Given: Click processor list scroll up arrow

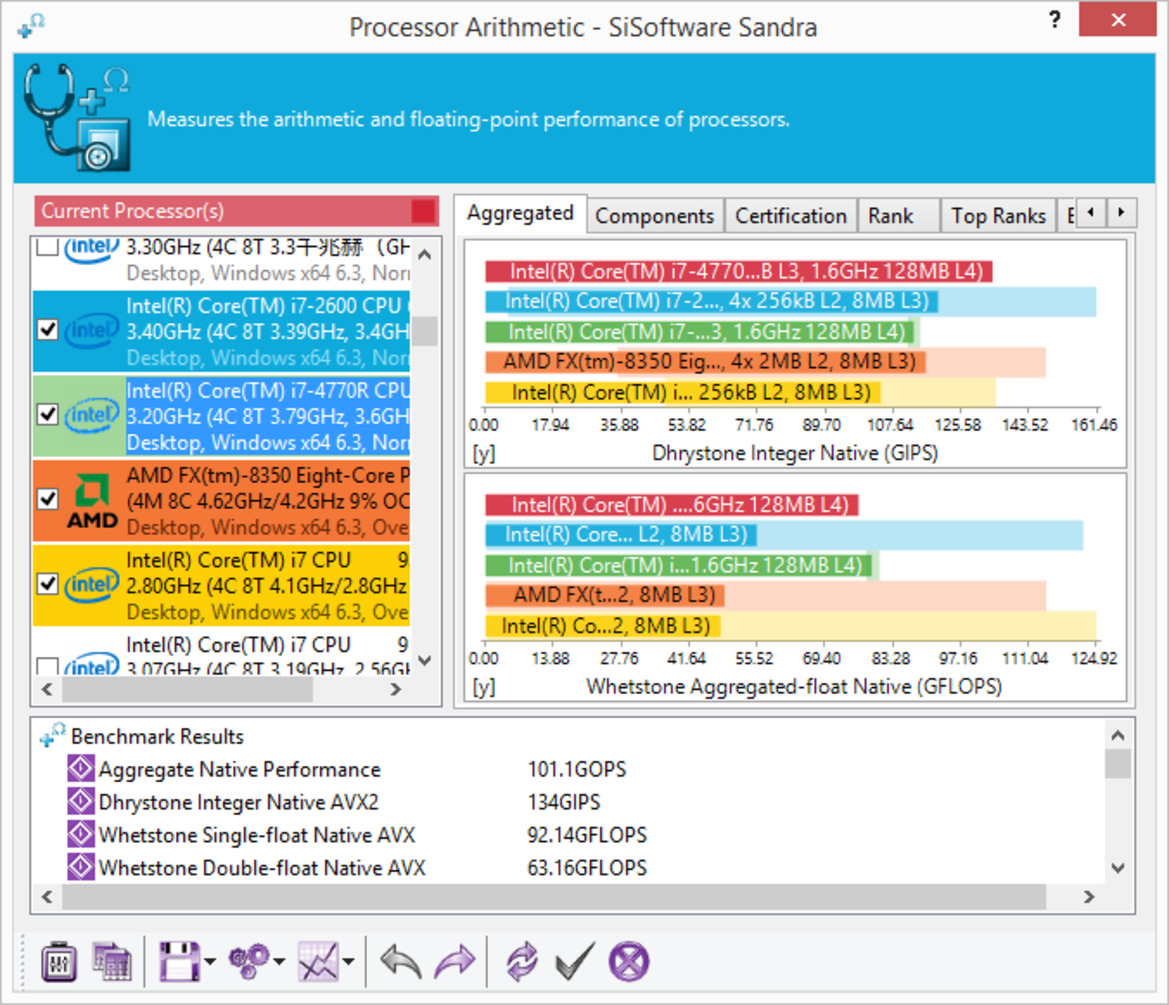Looking at the screenshot, I should coord(425,254).
